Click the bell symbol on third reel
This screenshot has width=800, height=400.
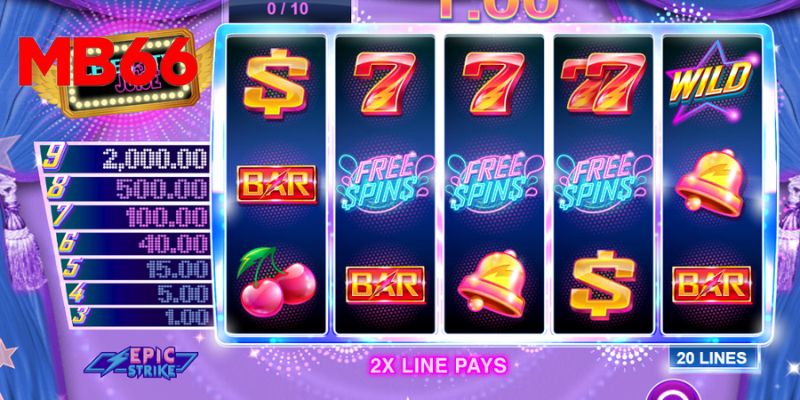pyautogui.click(x=494, y=284)
